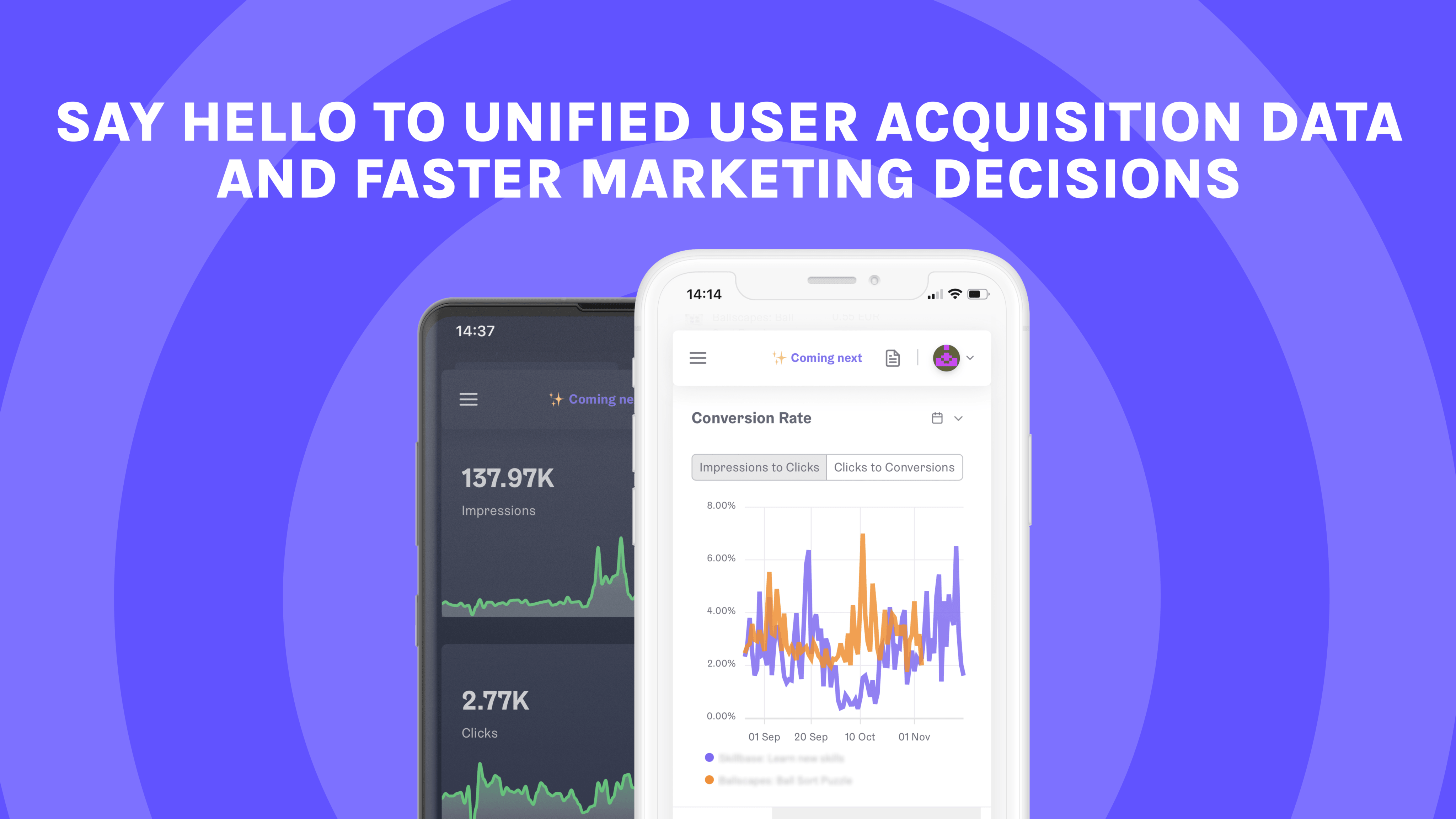Expand the user profile dropdown arrow
This screenshot has height=819, width=1456.
point(970,358)
